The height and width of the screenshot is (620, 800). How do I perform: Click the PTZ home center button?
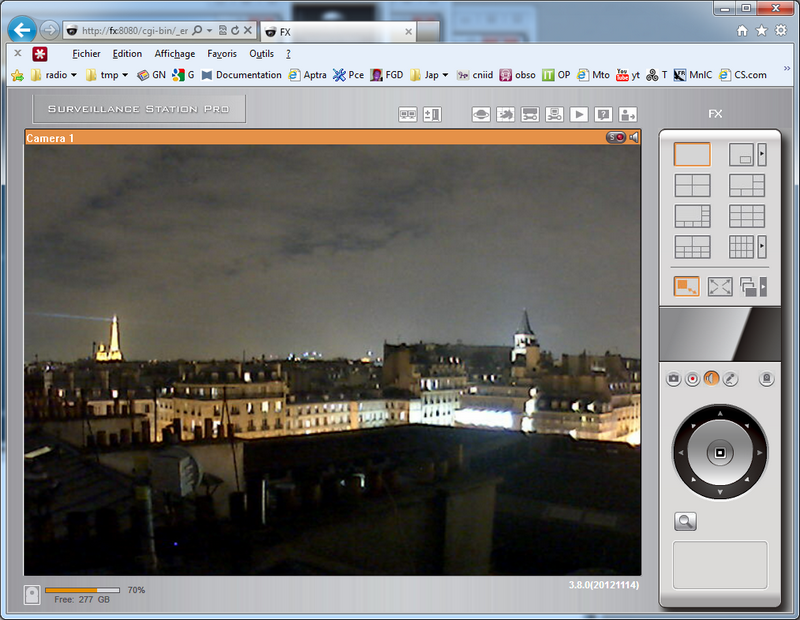(x=720, y=453)
